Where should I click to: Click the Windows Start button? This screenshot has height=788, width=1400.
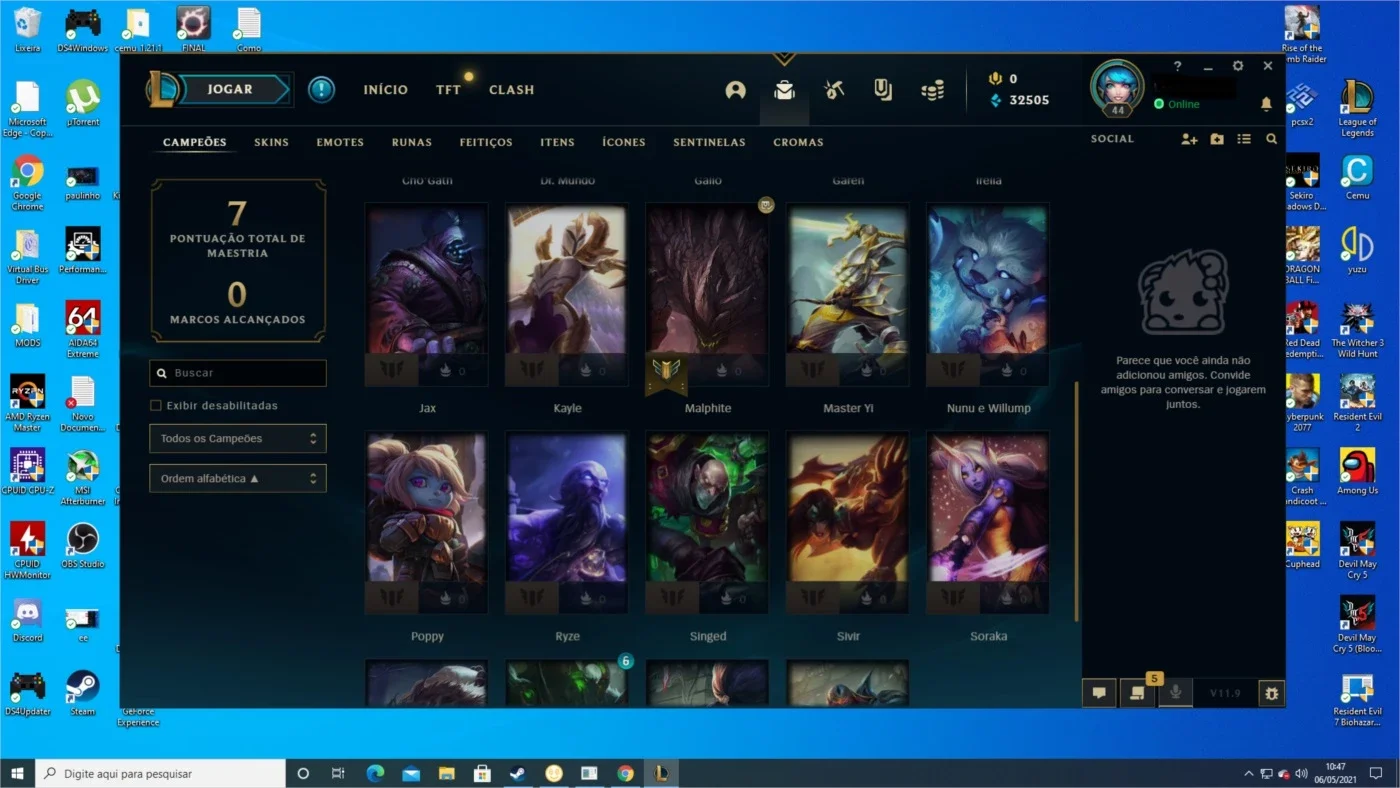point(17,773)
